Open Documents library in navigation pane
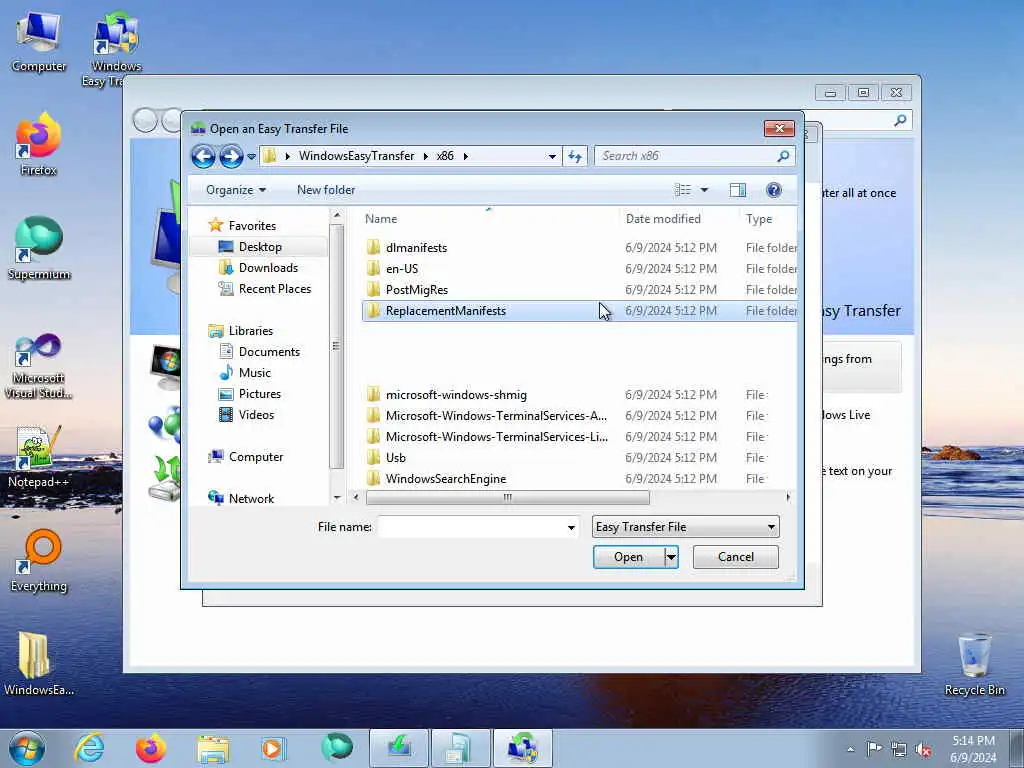Viewport: 1024px width, 768px height. pyautogui.click(x=269, y=352)
